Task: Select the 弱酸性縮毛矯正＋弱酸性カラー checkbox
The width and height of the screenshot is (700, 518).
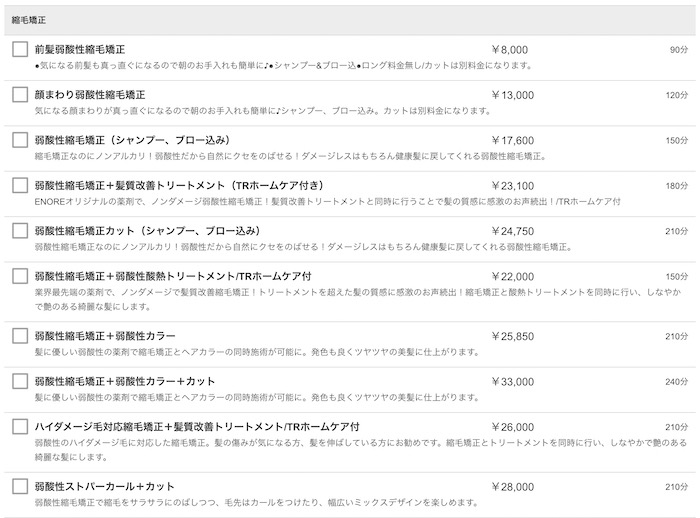Action: tap(20, 335)
